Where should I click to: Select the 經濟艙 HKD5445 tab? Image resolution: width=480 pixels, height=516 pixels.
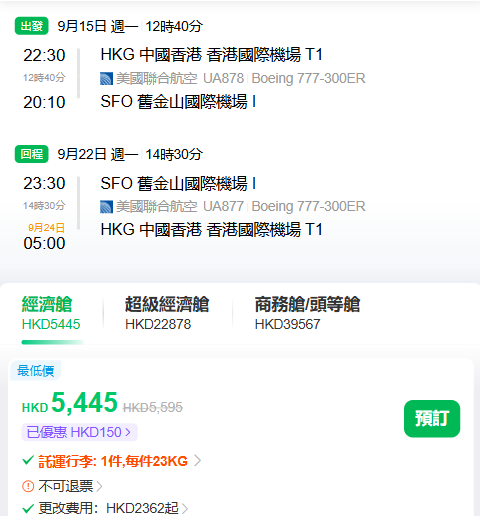pyautogui.click(x=51, y=313)
